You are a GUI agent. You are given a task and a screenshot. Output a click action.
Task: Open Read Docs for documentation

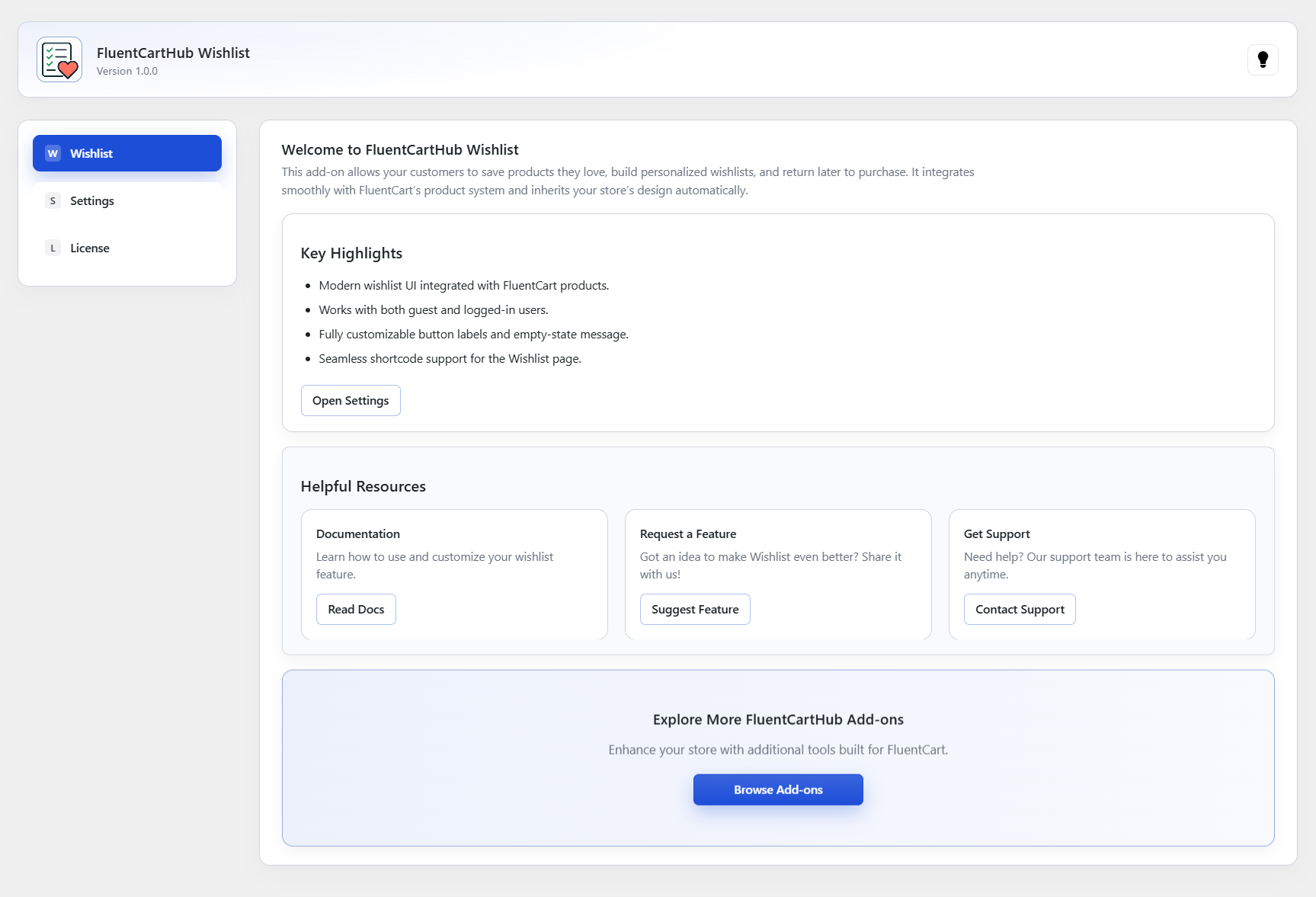(x=356, y=610)
